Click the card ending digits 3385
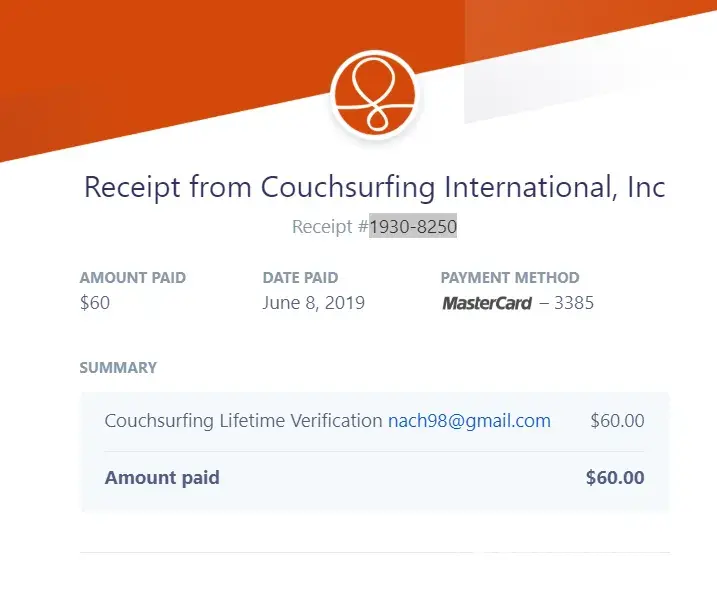This screenshot has width=717, height=590. [574, 302]
